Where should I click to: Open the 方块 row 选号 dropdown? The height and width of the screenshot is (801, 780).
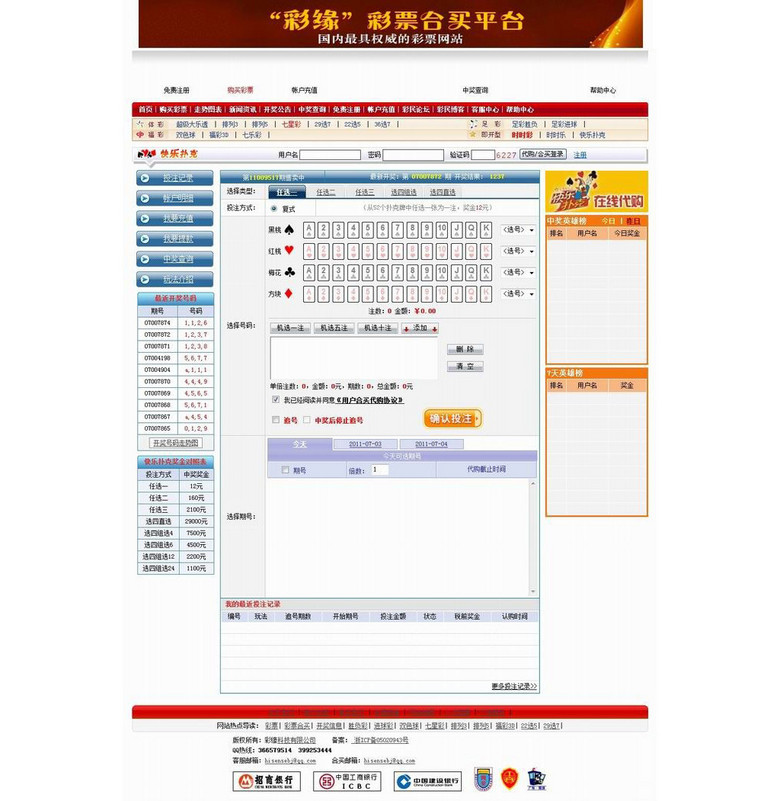pos(518,294)
